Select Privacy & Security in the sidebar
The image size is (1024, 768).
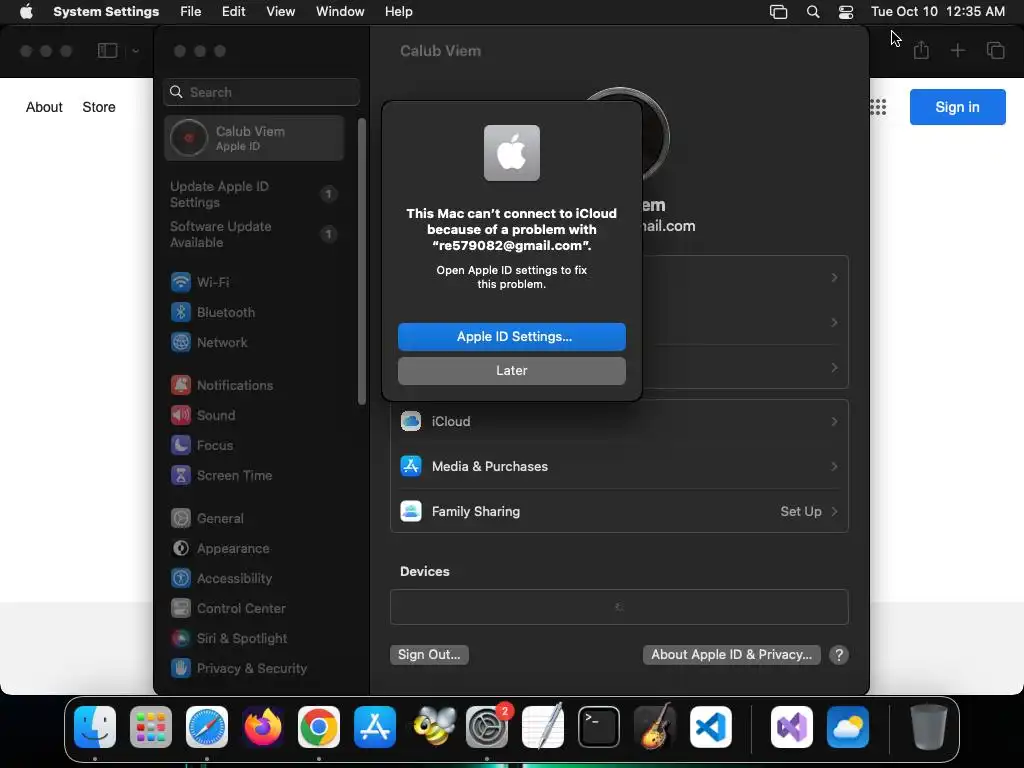coord(253,669)
